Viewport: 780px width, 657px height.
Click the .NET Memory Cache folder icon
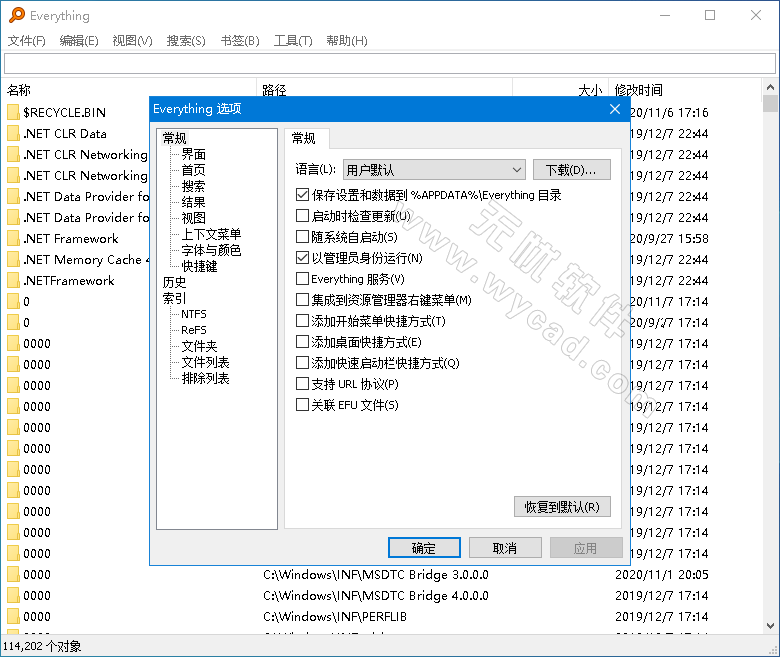[x=13, y=260]
